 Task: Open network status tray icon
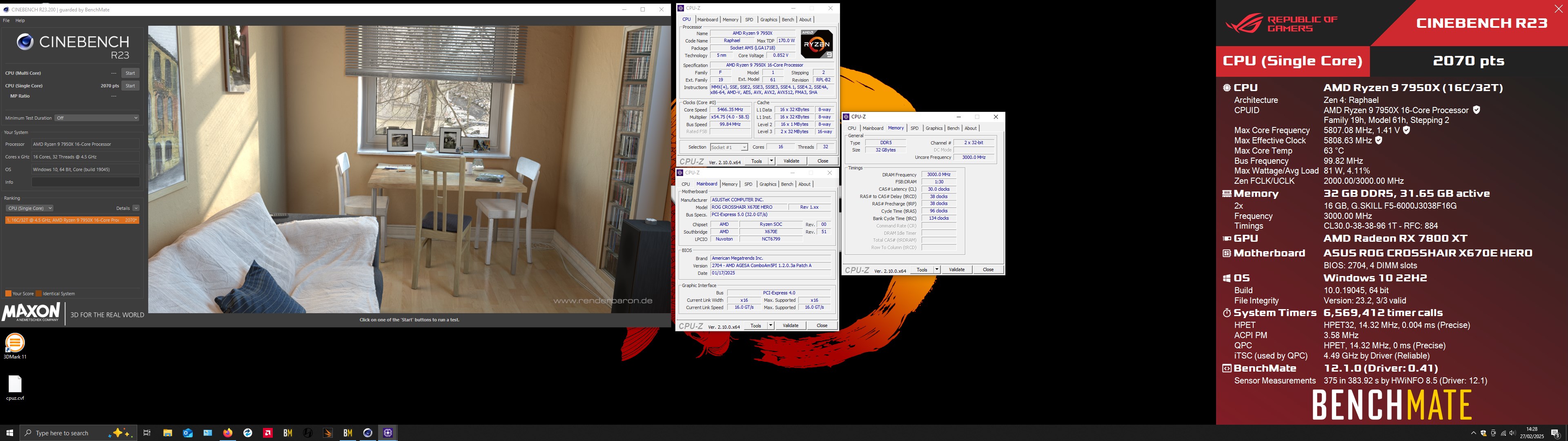pyautogui.click(x=1503, y=433)
